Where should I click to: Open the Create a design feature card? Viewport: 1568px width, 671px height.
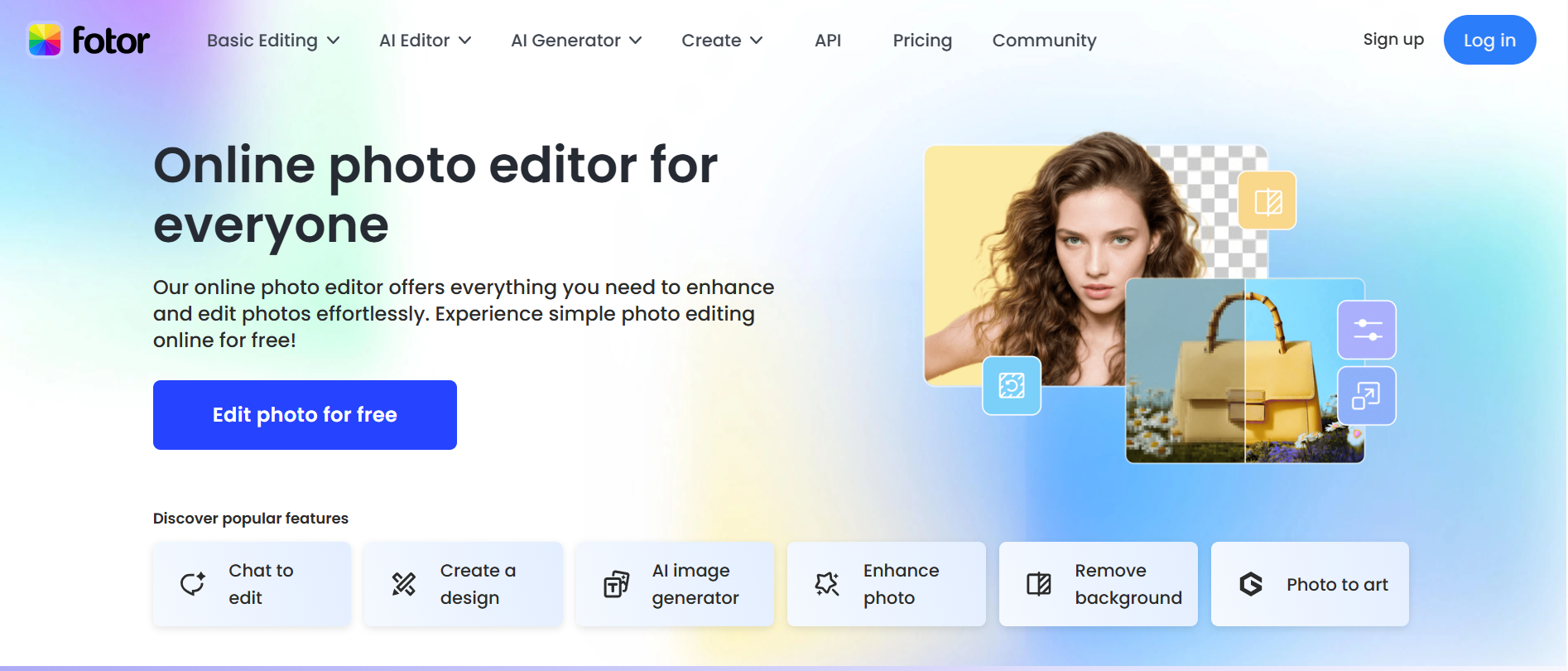(x=464, y=584)
